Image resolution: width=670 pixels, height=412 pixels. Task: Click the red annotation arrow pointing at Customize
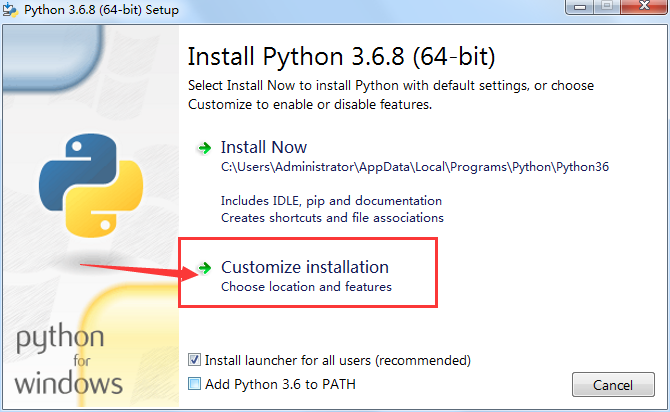(128, 268)
